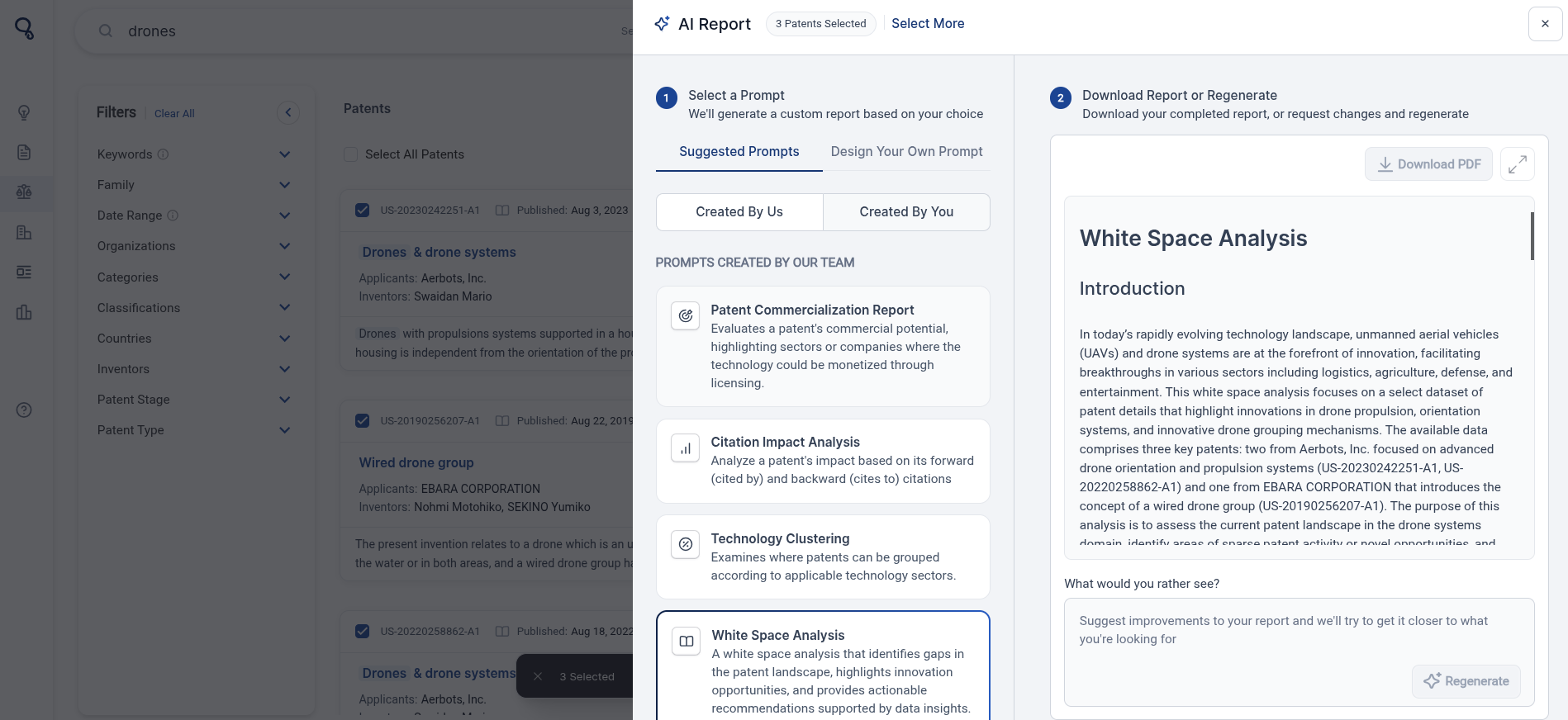
Task: Click the White Space Analysis book icon
Action: [687, 641]
